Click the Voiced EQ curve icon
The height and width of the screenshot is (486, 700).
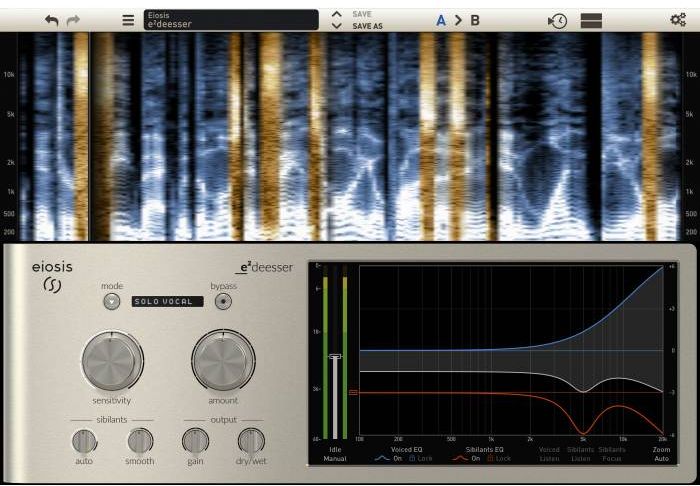pyautogui.click(x=382, y=458)
